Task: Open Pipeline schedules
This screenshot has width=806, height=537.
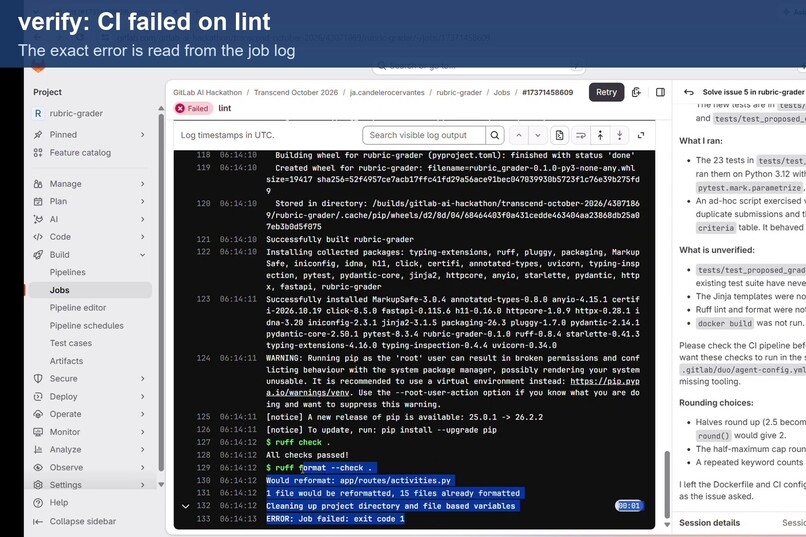Action: [x=86, y=326]
